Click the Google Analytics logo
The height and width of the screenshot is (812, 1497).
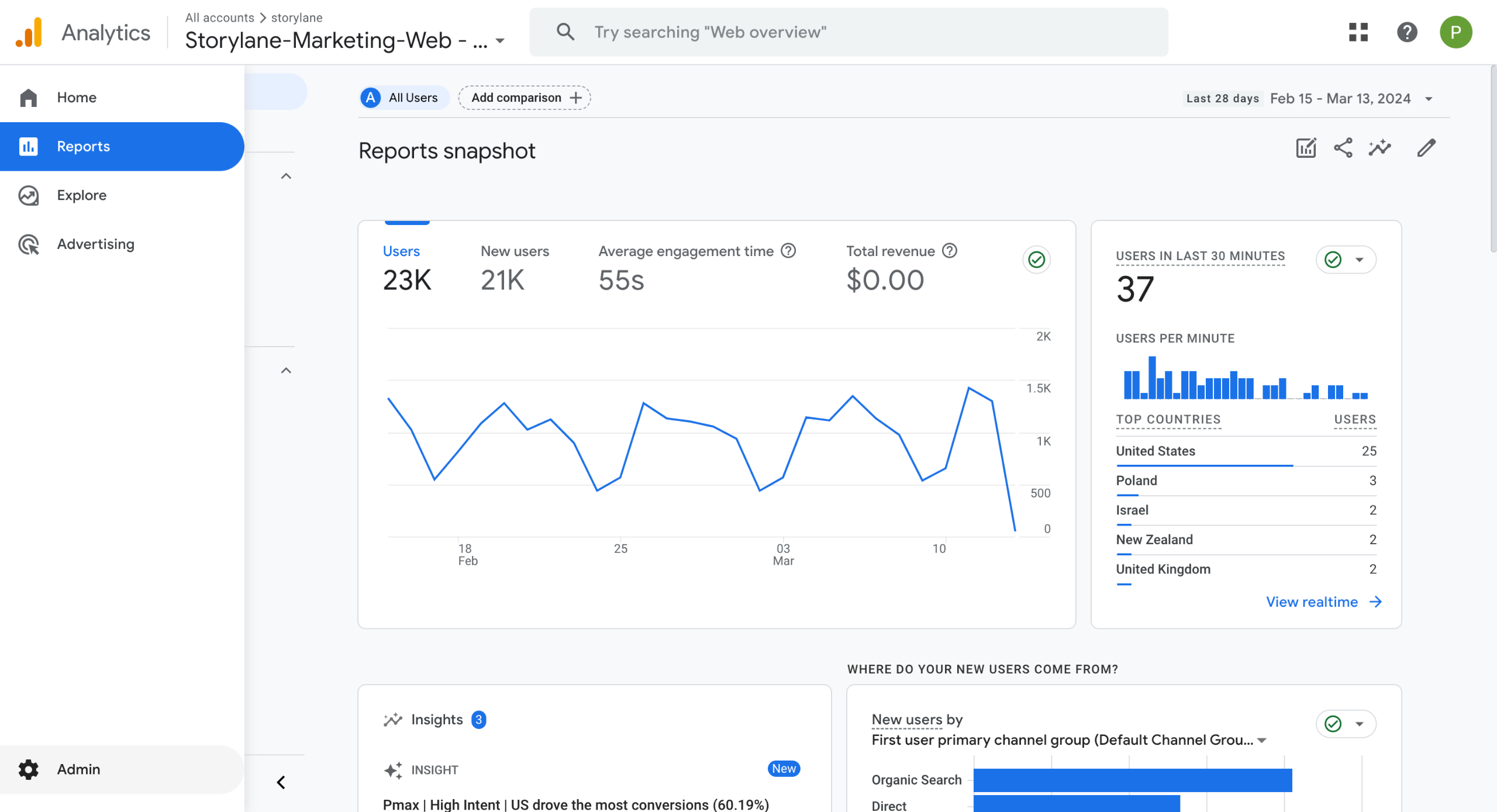29,33
